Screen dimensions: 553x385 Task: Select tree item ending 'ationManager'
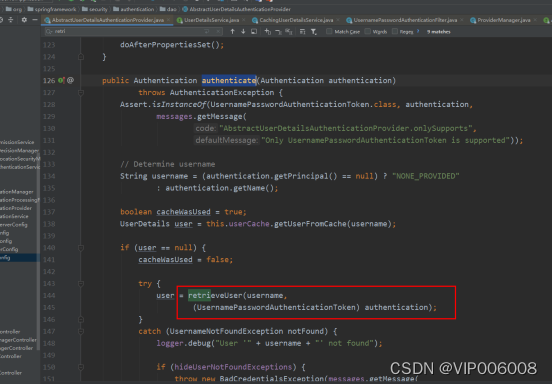pos(17,192)
